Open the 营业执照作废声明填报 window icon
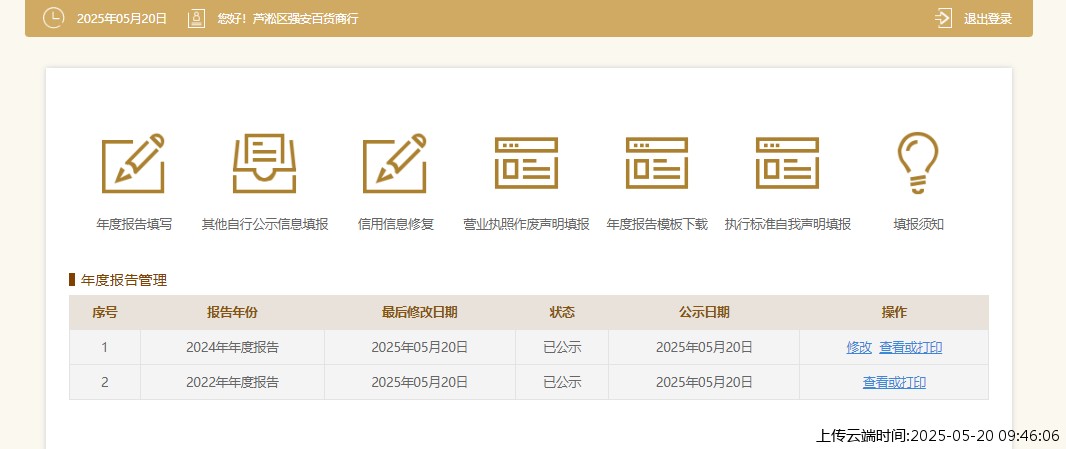The width and height of the screenshot is (1066, 449). pos(526,163)
